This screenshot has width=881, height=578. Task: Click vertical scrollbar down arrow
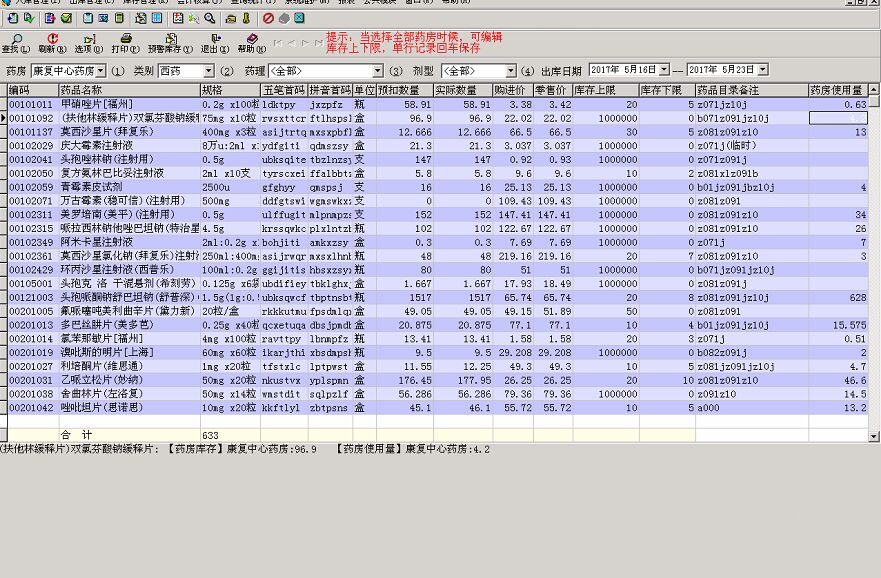point(874,436)
